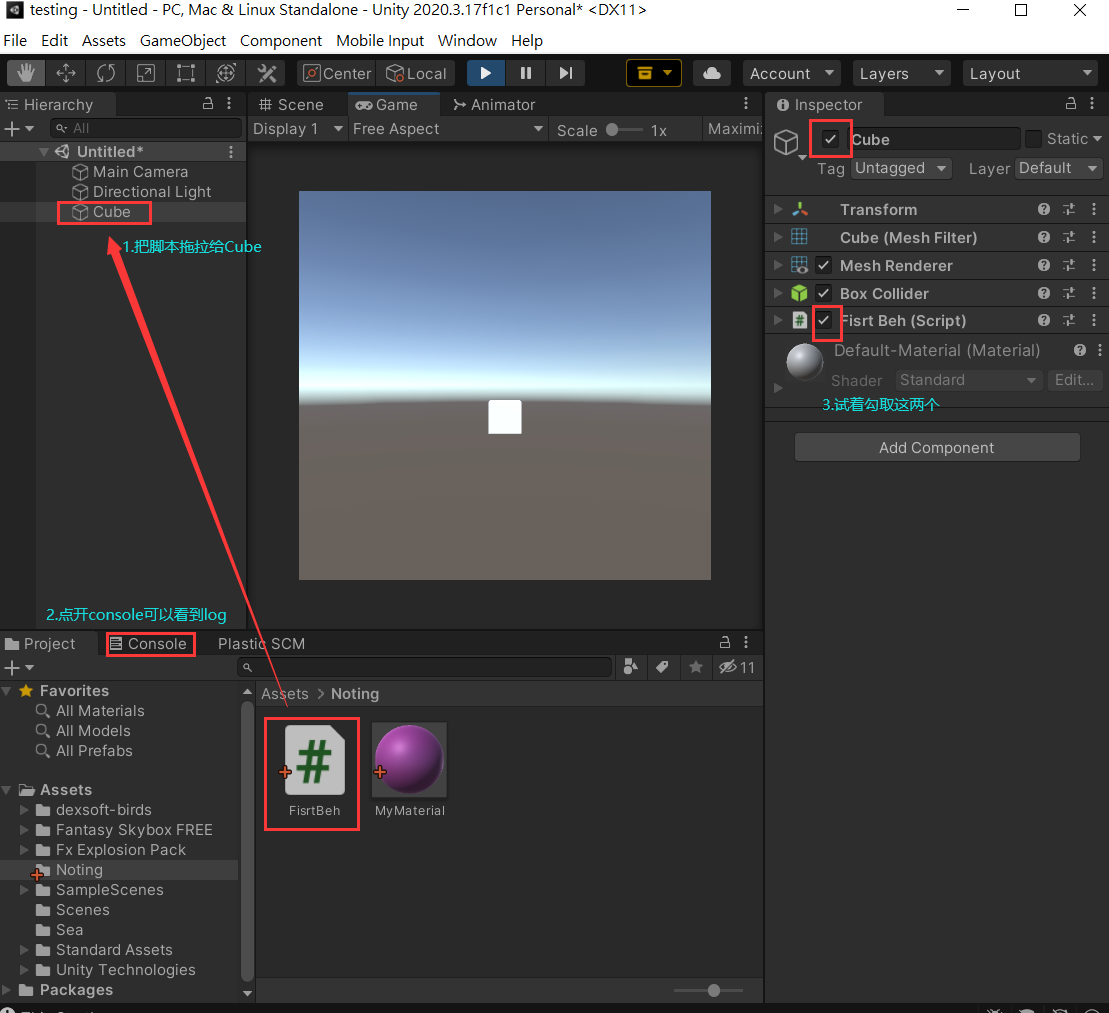
Task: Open Untitled scene options menu
Action: pyautogui.click(x=231, y=151)
